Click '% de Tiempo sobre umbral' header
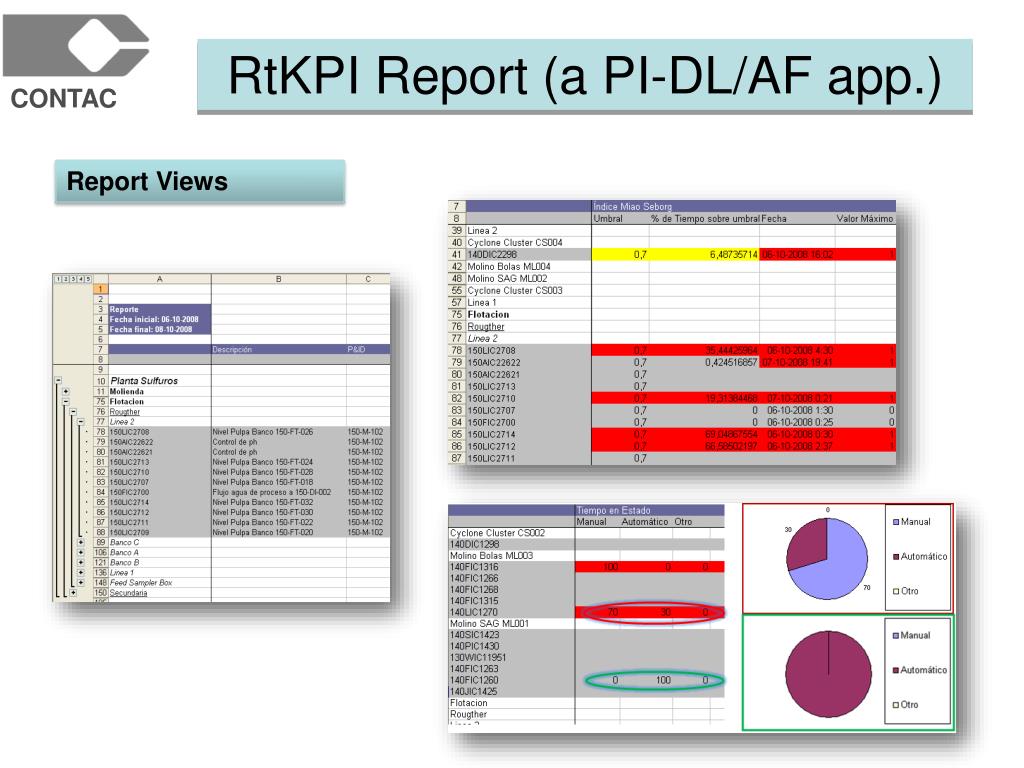This screenshot has height=768, width=1024. coord(705,219)
